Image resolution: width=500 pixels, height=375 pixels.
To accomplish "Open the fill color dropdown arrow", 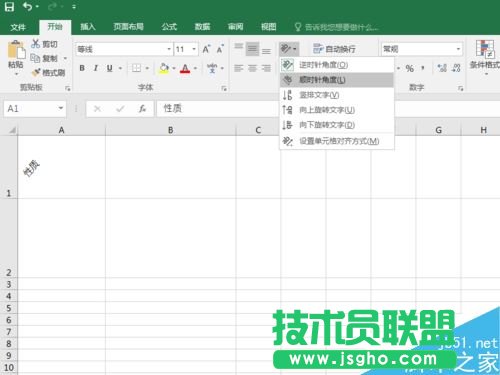I will coord(174,68).
